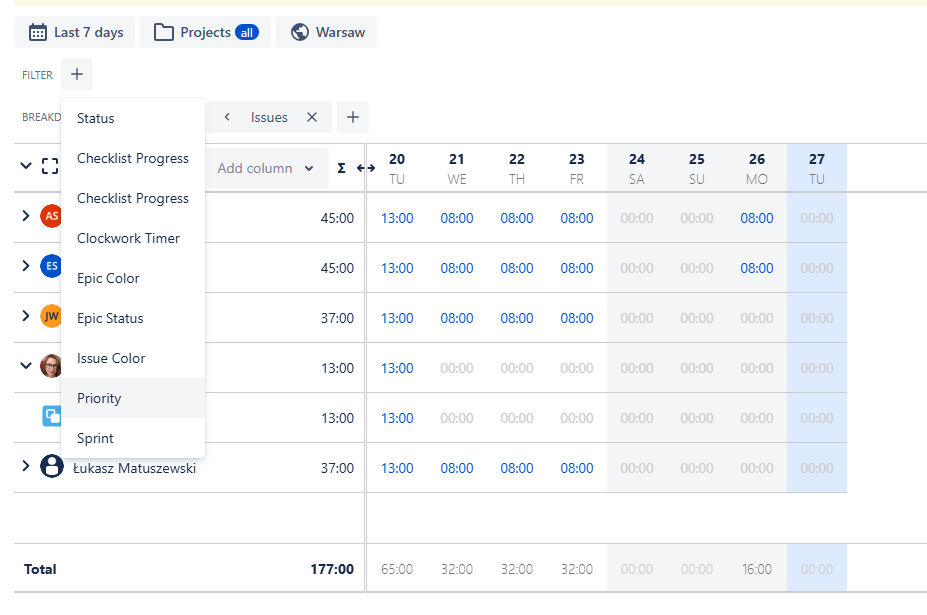Choose Clockwork Timer in filter menu
The width and height of the screenshot is (927, 615).
pyautogui.click(x=128, y=238)
